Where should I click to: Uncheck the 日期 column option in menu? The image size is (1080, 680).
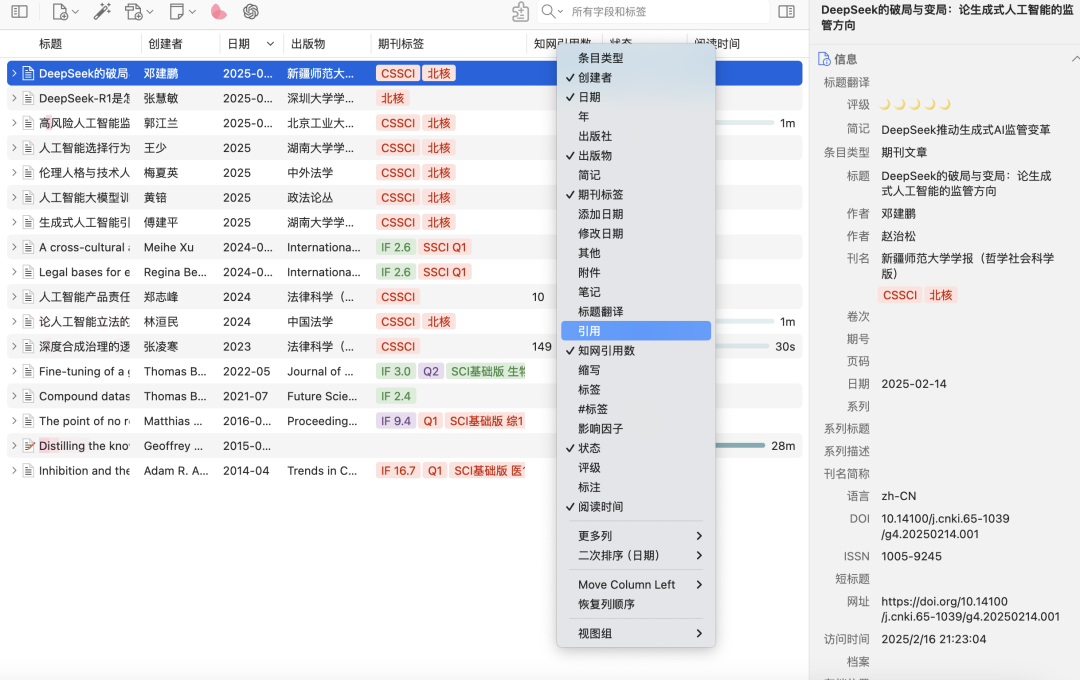click(636, 97)
